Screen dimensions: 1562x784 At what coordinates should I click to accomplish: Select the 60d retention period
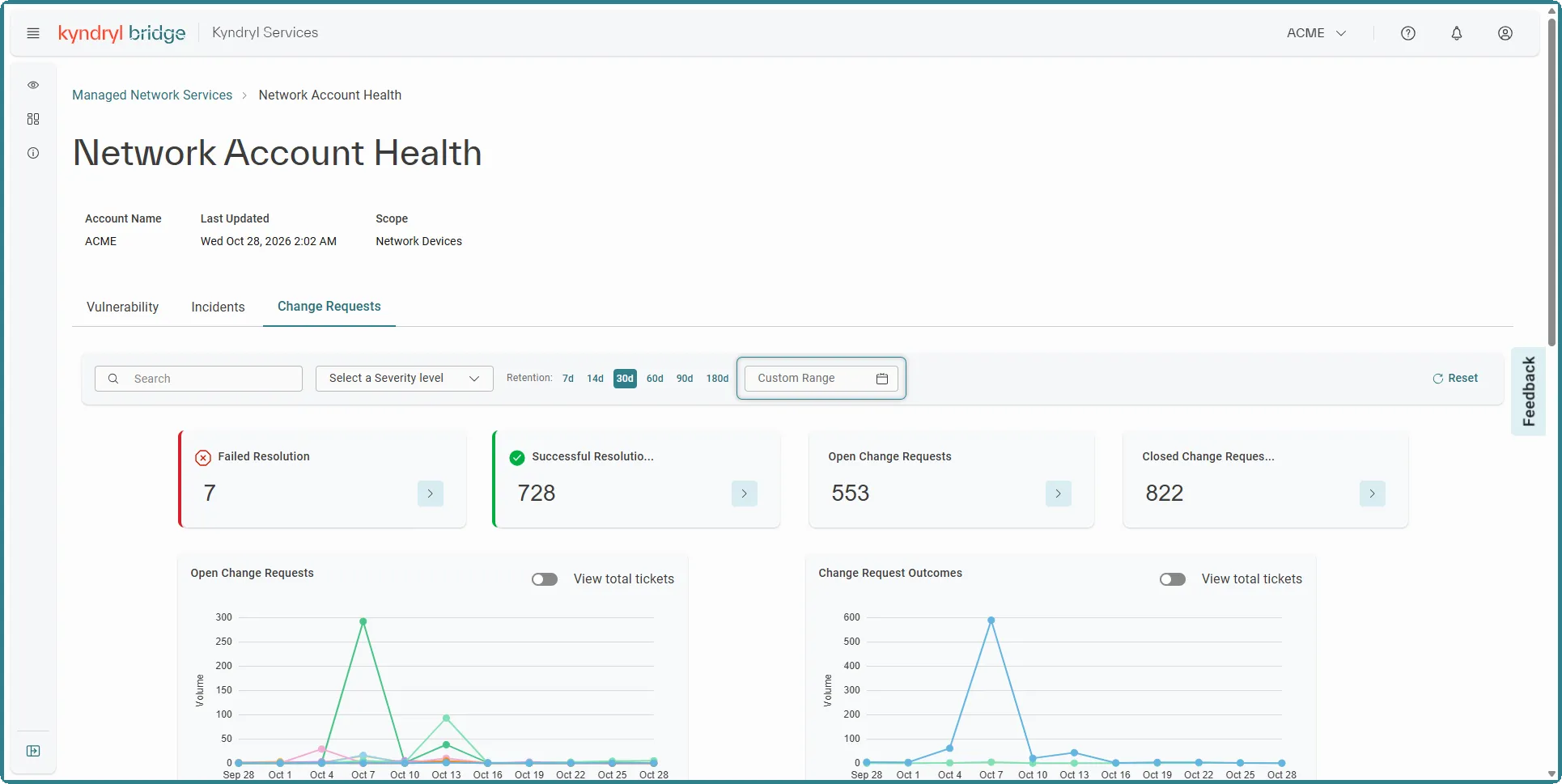[x=655, y=379]
